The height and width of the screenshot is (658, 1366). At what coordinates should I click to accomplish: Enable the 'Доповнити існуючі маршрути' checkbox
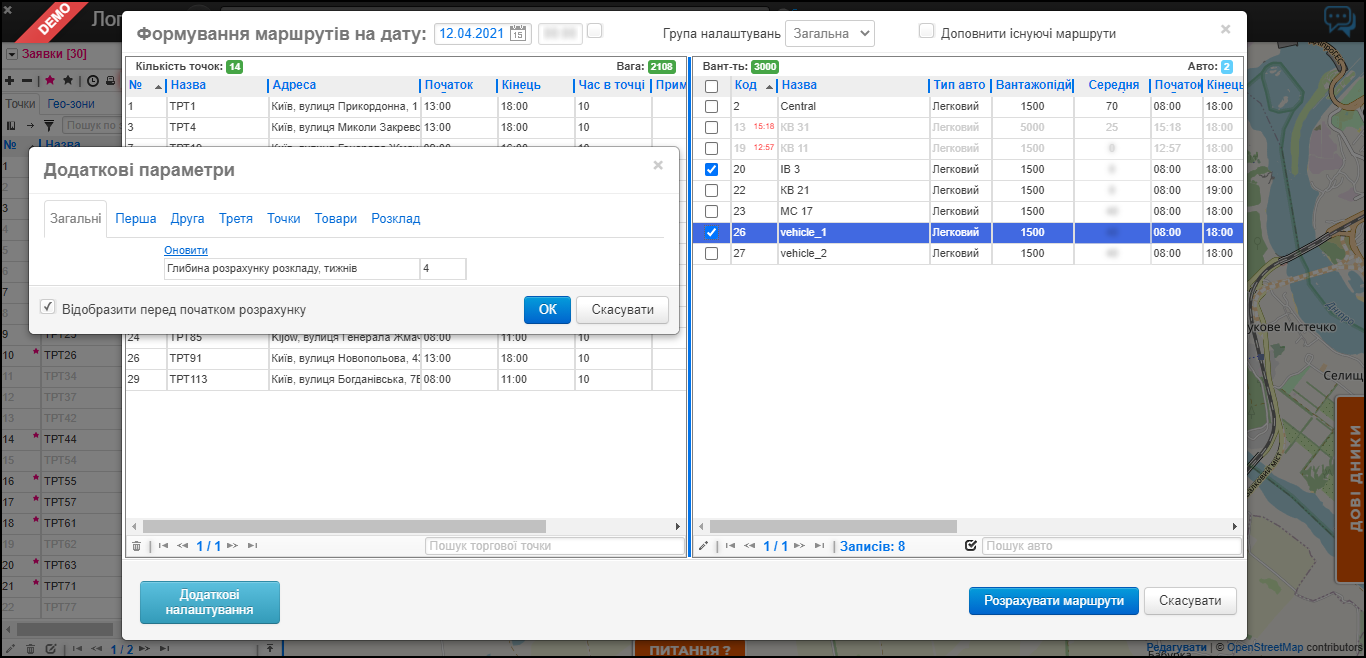click(926, 32)
